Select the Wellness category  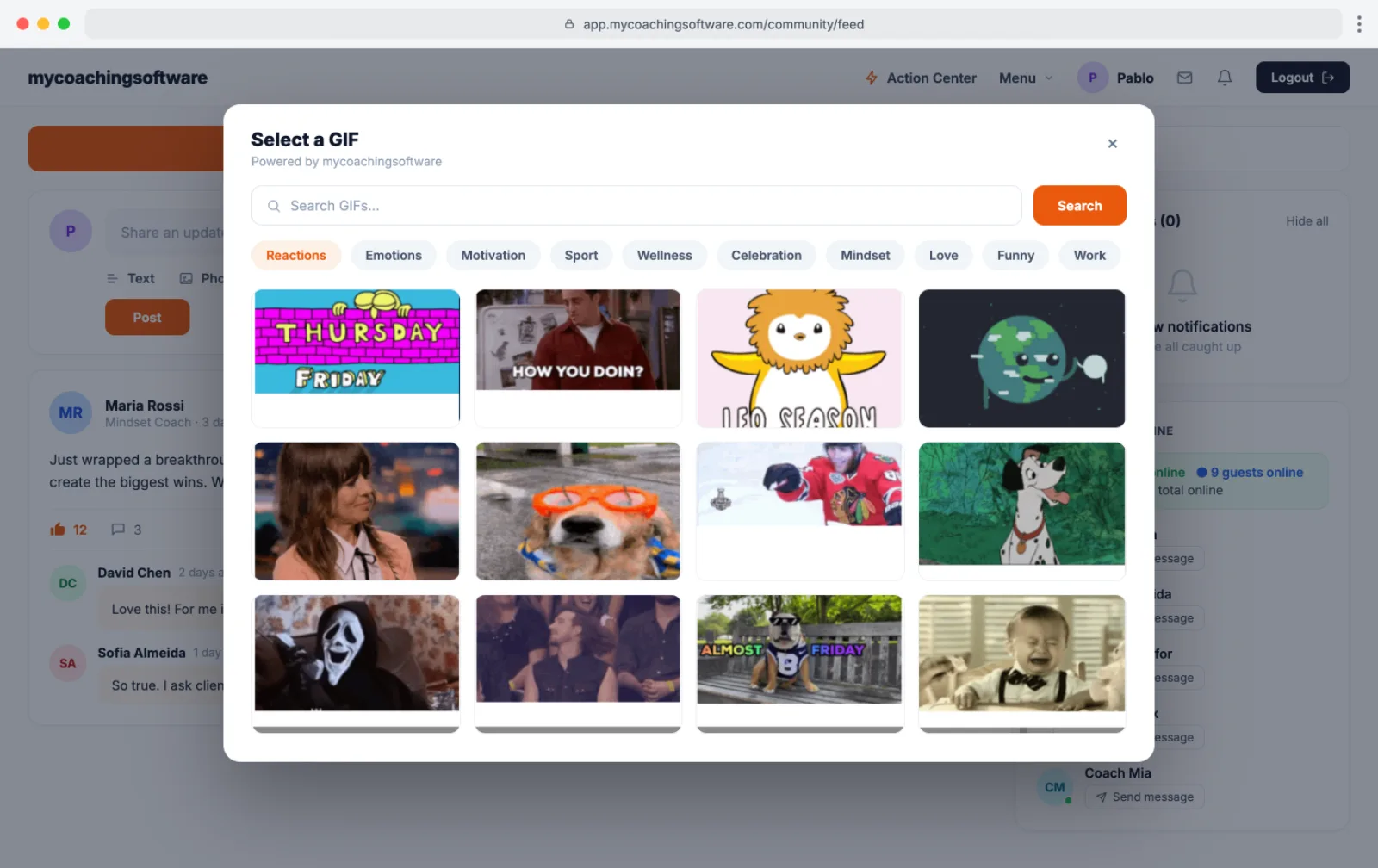(x=664, y=256)
